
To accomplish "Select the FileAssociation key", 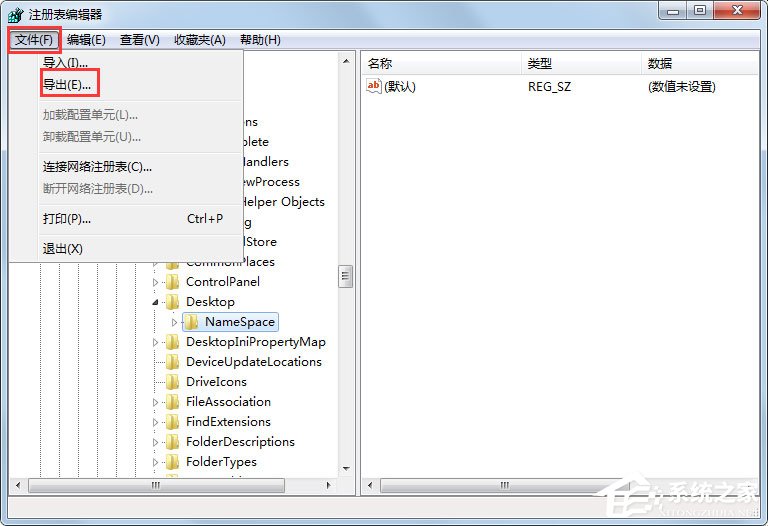I will [228, 402].
